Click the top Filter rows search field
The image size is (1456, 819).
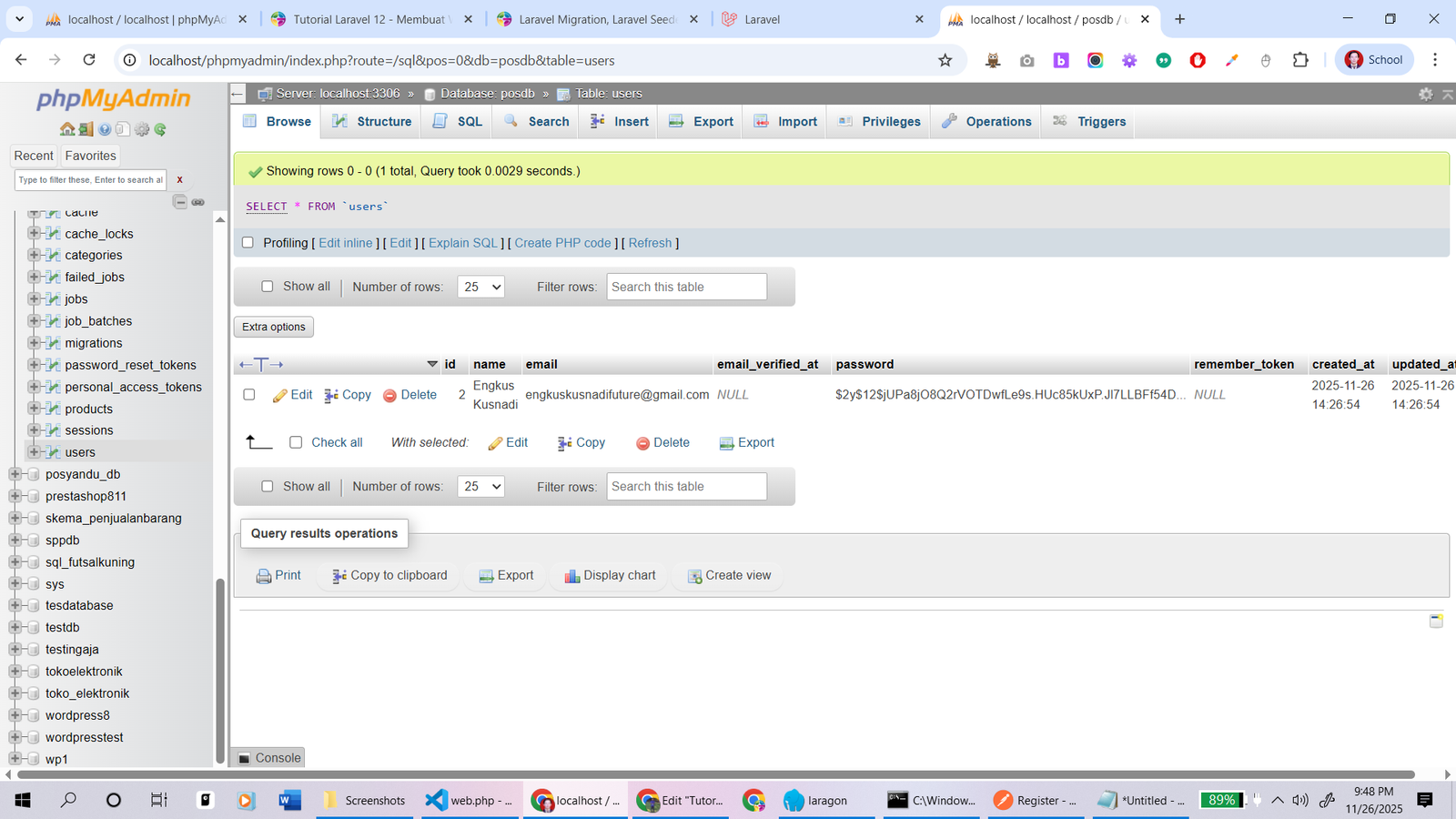pos(686,287)
